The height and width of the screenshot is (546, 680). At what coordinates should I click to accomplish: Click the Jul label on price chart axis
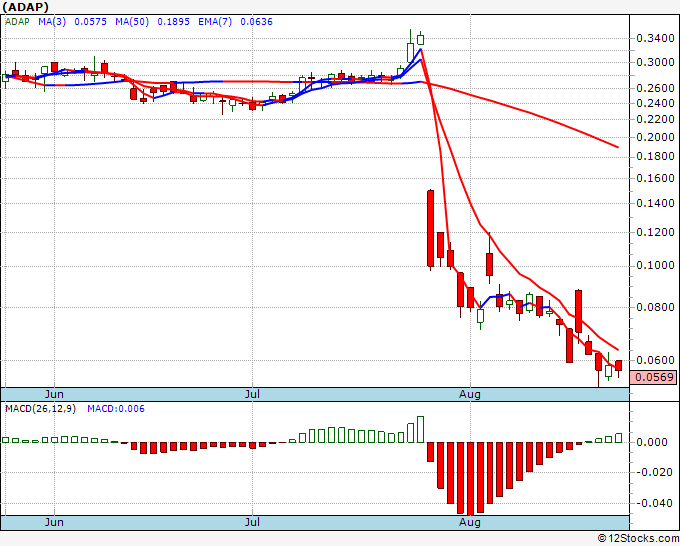[x=252, y=394]
